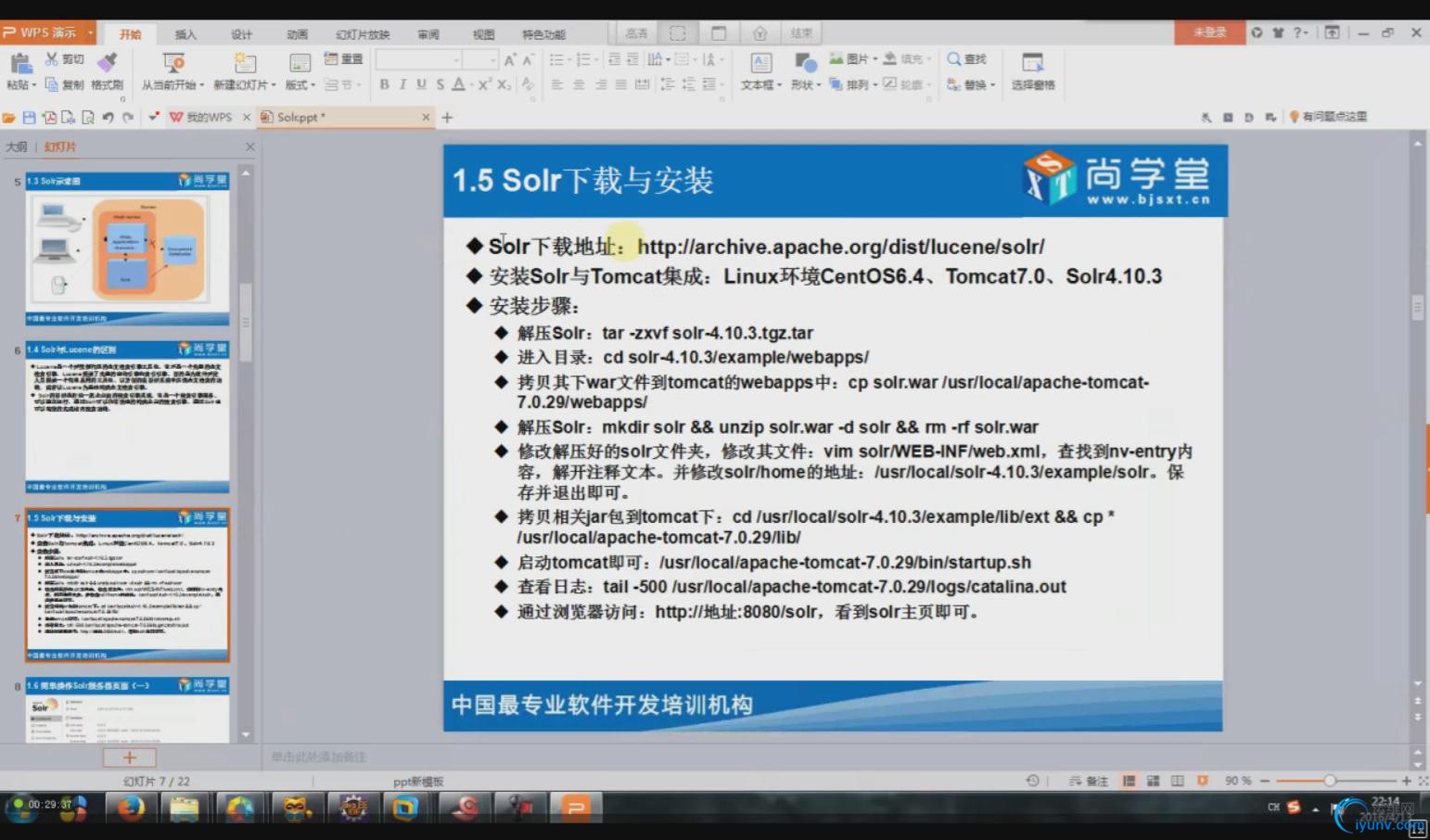Click the redo arrow icon

[x=128, y=118]
